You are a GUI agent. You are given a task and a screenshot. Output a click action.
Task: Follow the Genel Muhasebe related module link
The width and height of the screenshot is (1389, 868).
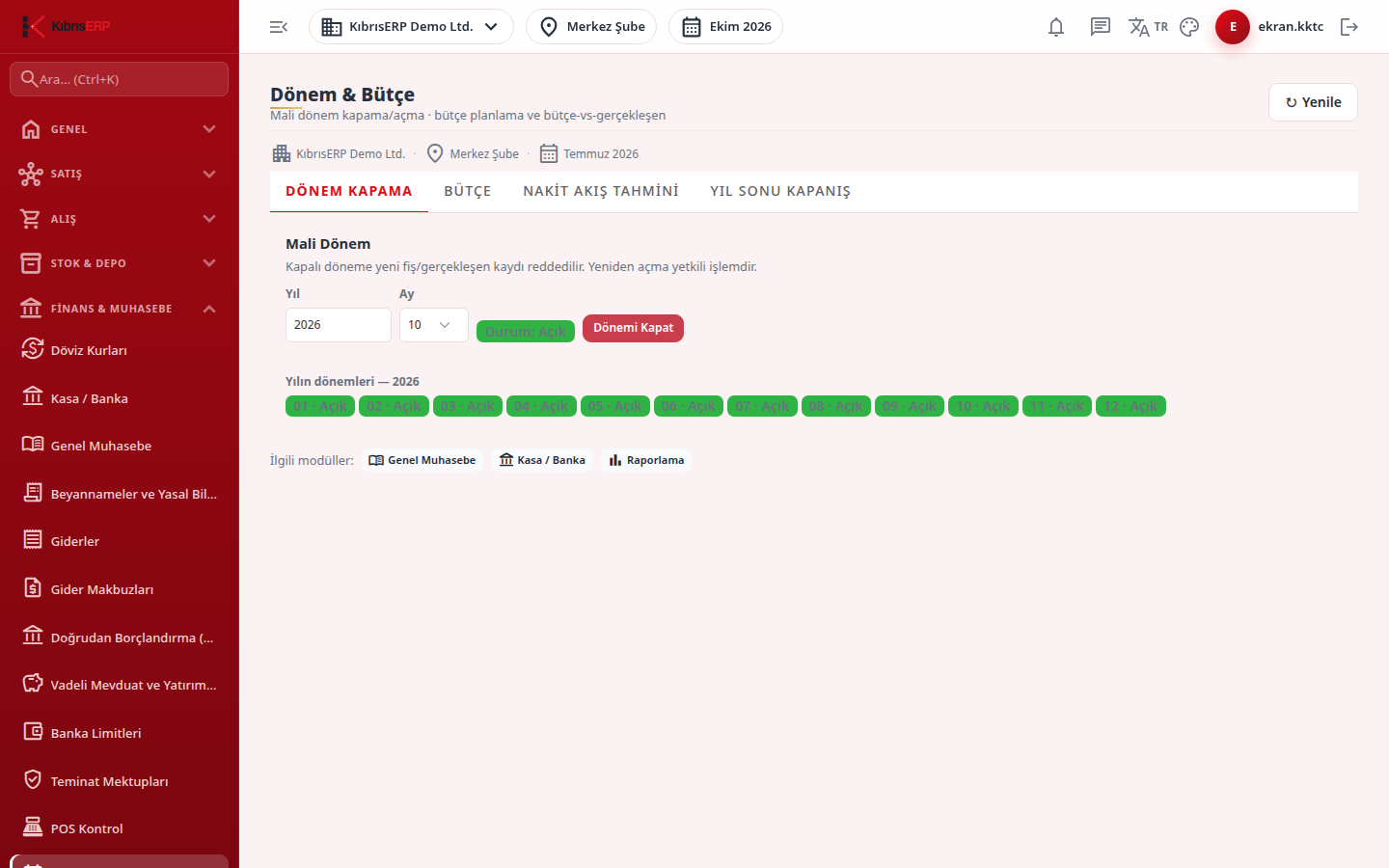click(422, 460)
